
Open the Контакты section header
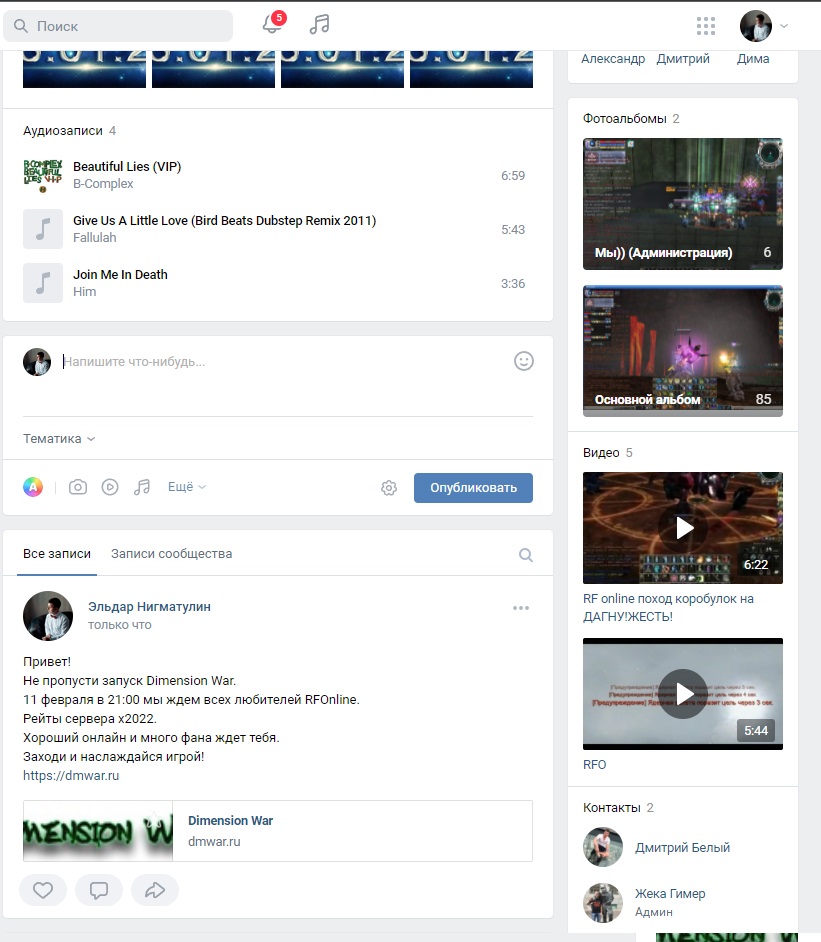click(x=619, y=807)
